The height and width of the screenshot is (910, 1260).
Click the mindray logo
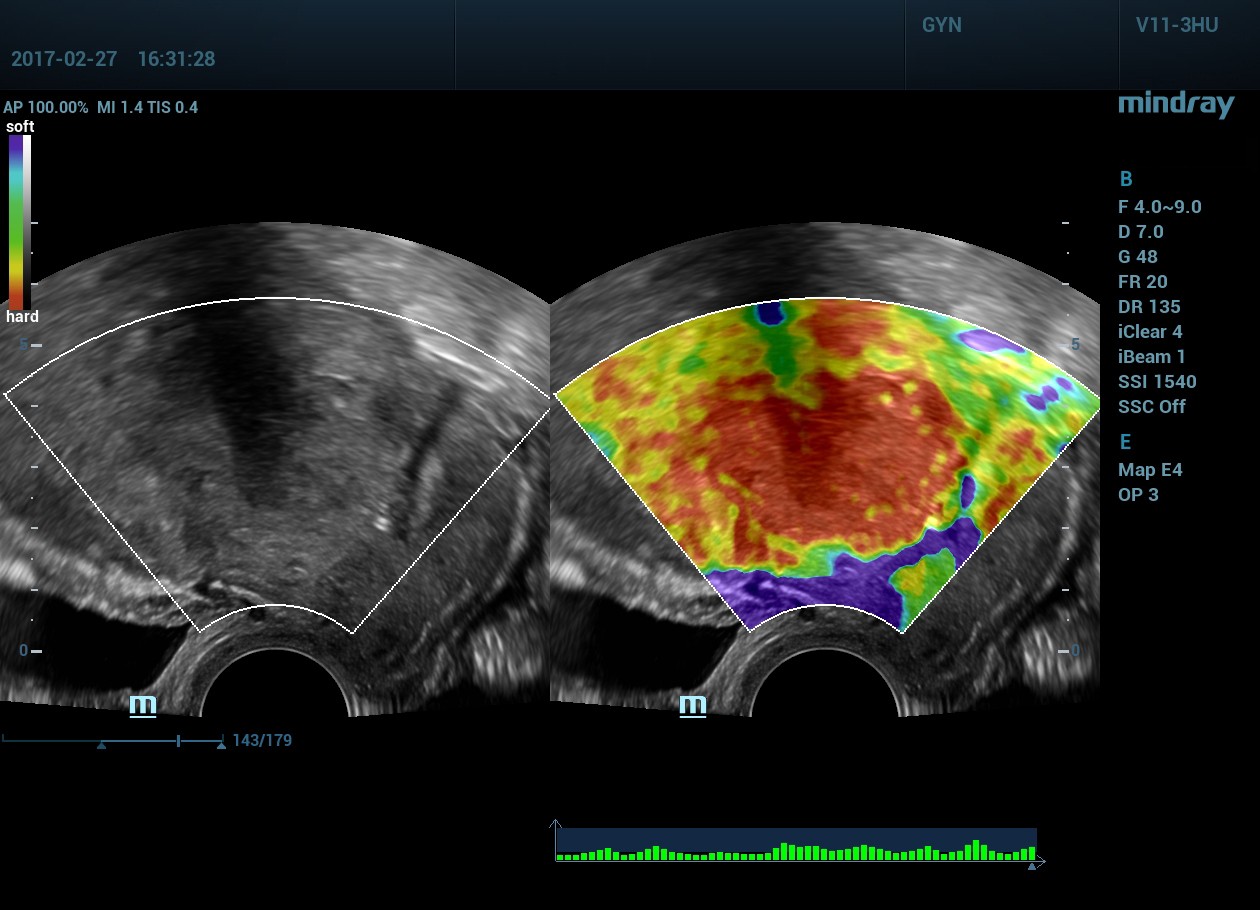click(x=1176, y=104)
